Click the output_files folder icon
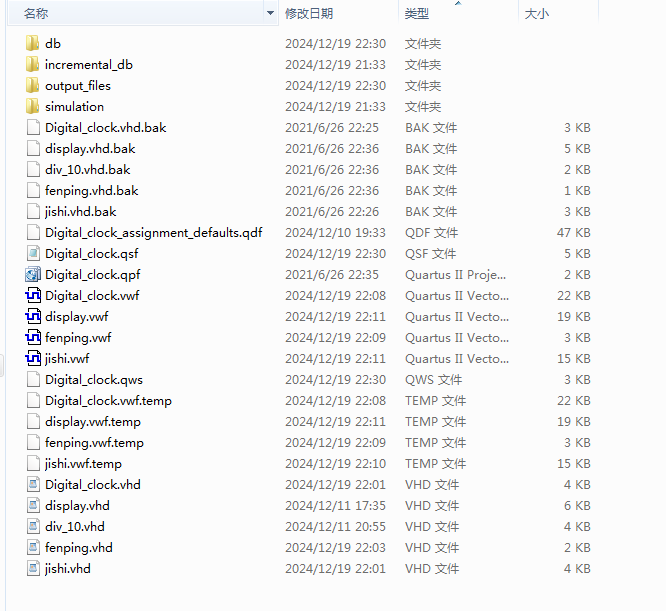The image size is (666, 611). [32, 86]
